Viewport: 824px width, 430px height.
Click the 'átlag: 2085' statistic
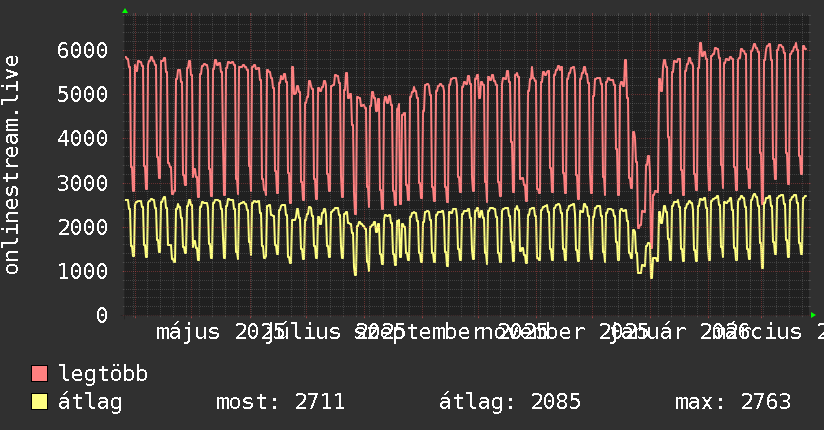pos(510,402)
